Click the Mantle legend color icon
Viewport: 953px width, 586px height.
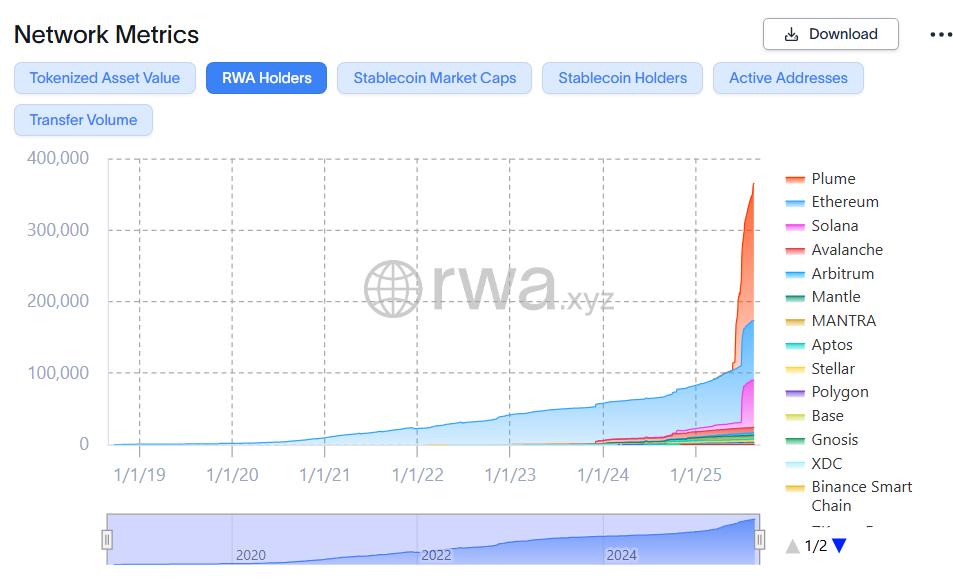click(x=795, y=297)
